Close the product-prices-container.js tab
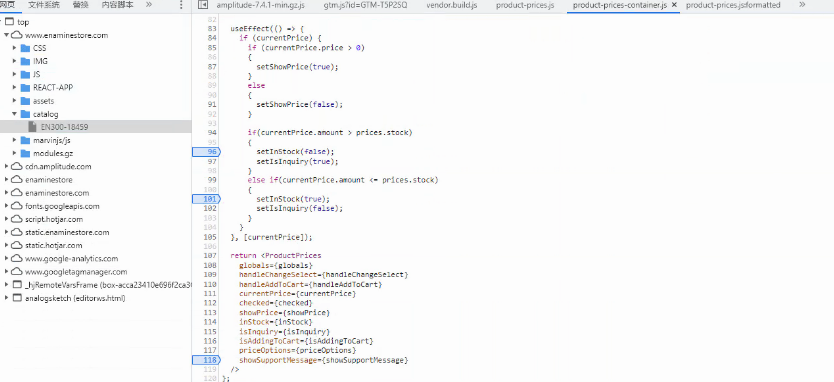This screenshot has width=834, height=382. [674, 5]
